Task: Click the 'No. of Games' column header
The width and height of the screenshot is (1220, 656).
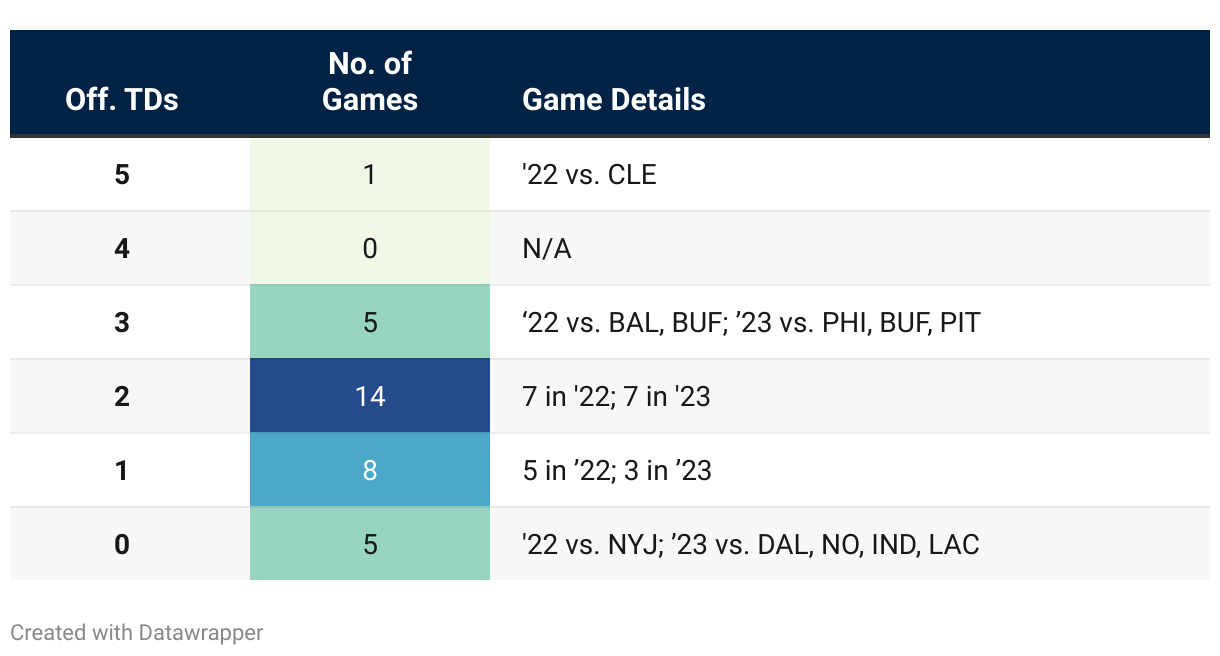Action: click(370, 82)
